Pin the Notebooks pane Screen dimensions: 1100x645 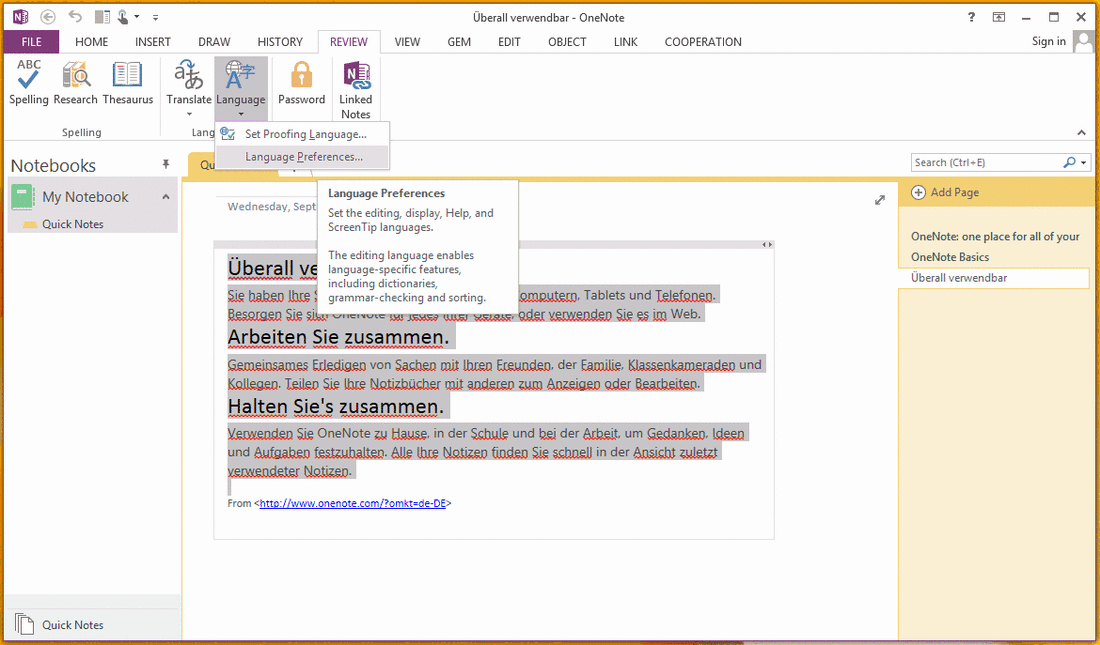coord(166,164)
